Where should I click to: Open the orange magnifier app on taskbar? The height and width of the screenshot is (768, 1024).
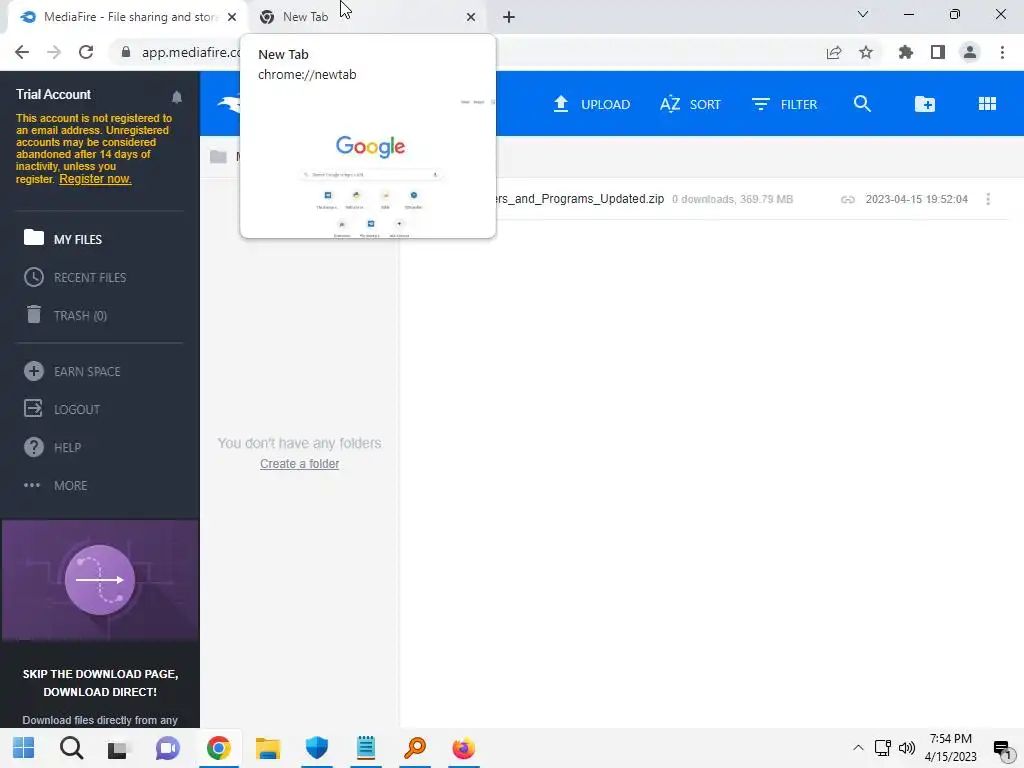click(x=415, y=748)
